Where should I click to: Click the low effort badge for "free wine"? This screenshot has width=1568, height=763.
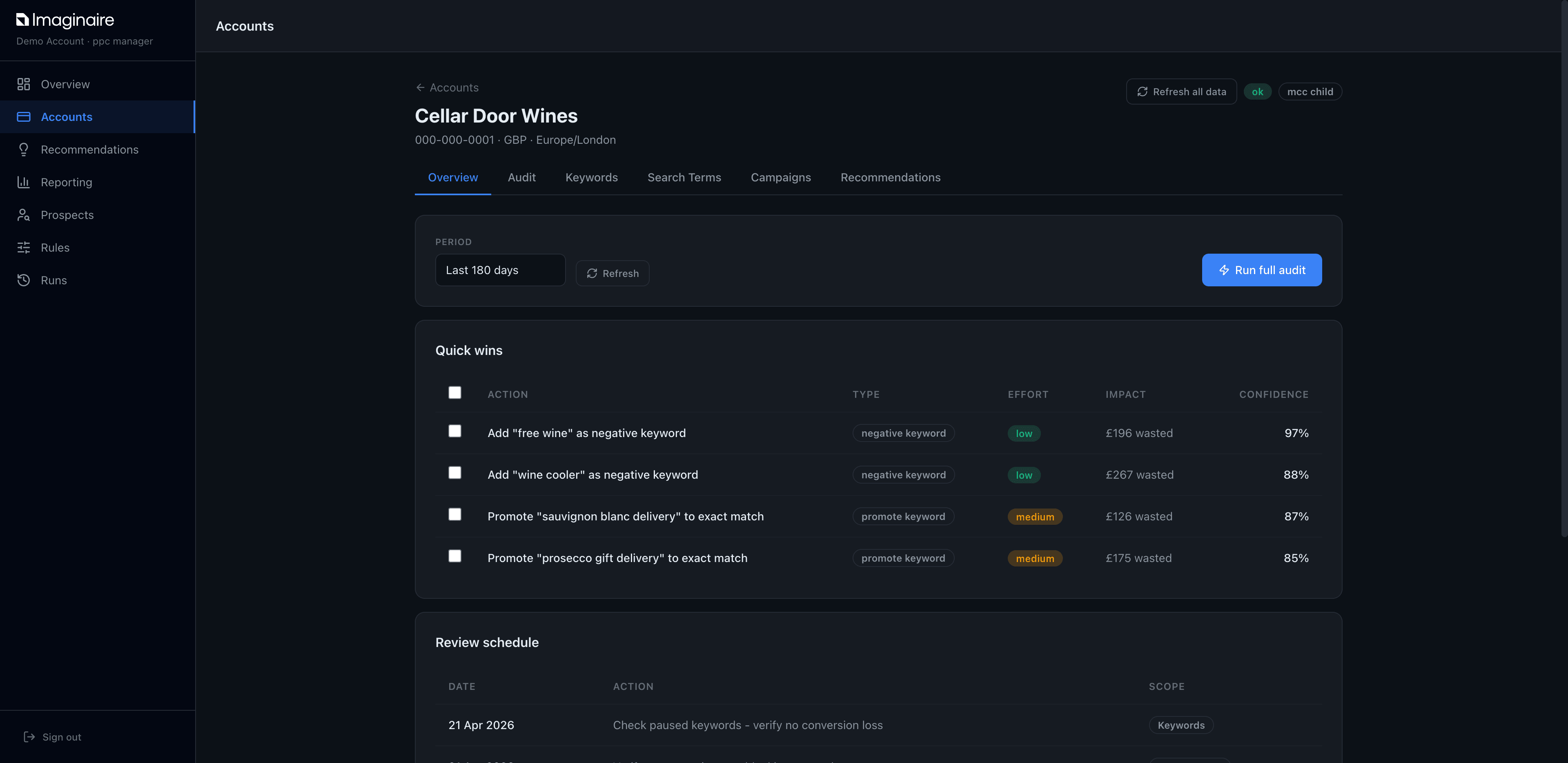(1024, 433)
